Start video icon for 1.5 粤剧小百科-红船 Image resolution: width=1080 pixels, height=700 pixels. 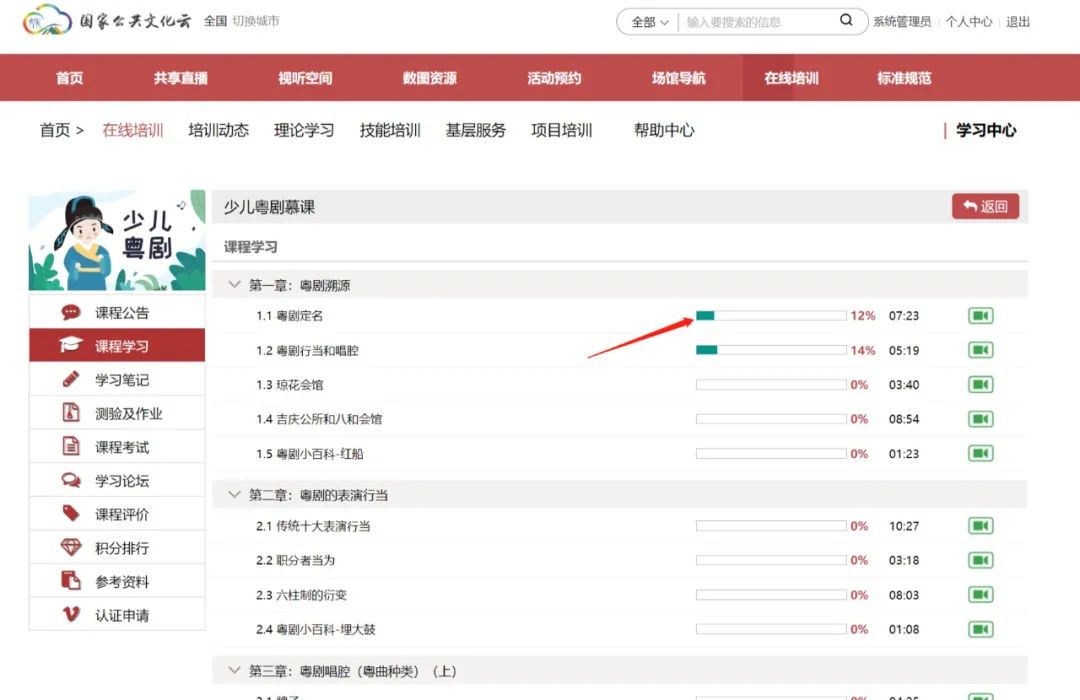pyautogui.click(x=980, y=453)
